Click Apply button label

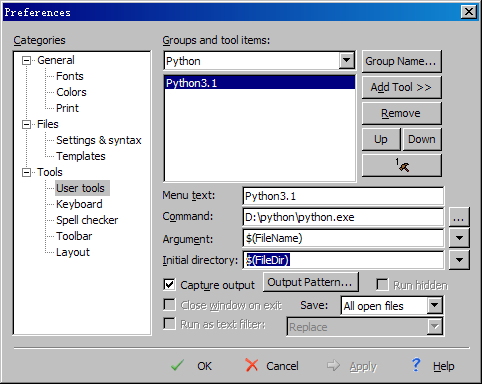363,367
